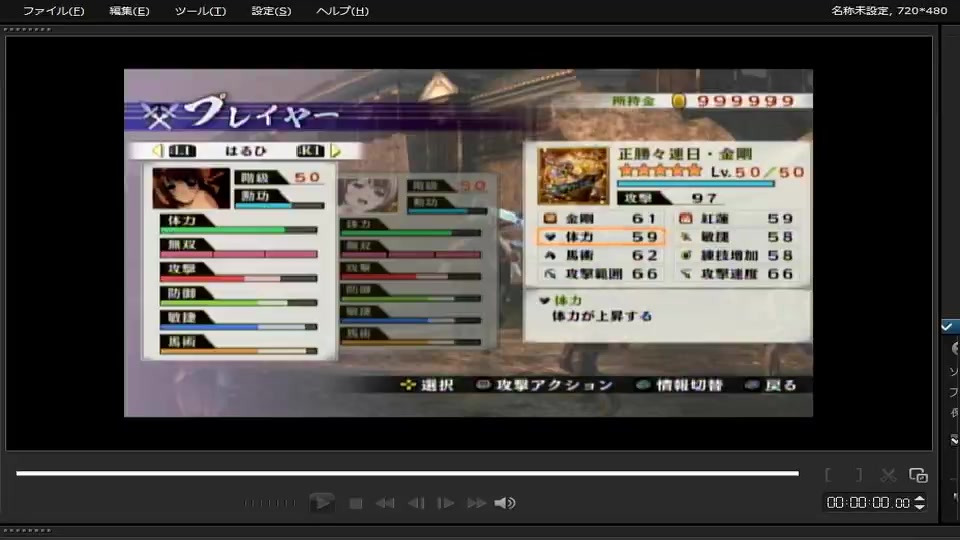Click the white preview scrubber bar
960x540 pixels.
407,473
